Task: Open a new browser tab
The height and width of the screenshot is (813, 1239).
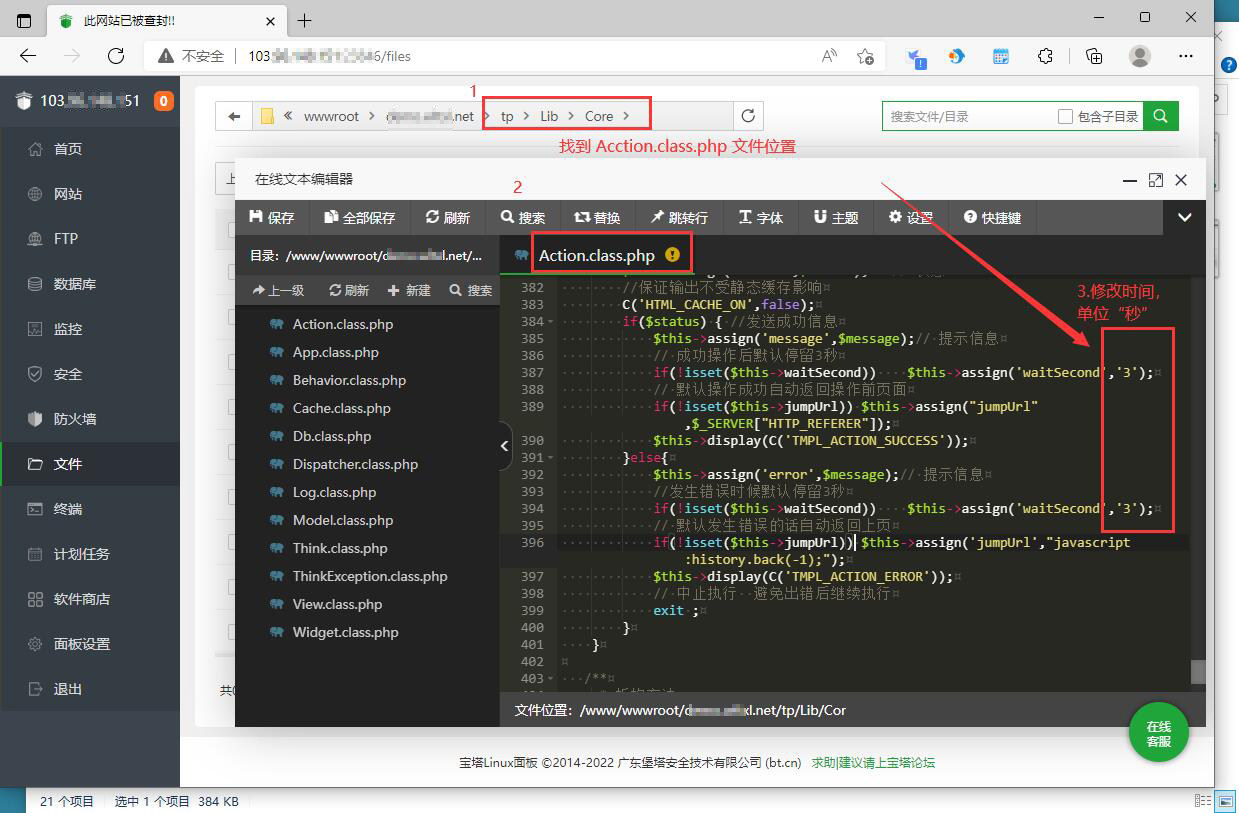Action: point(305,20)
